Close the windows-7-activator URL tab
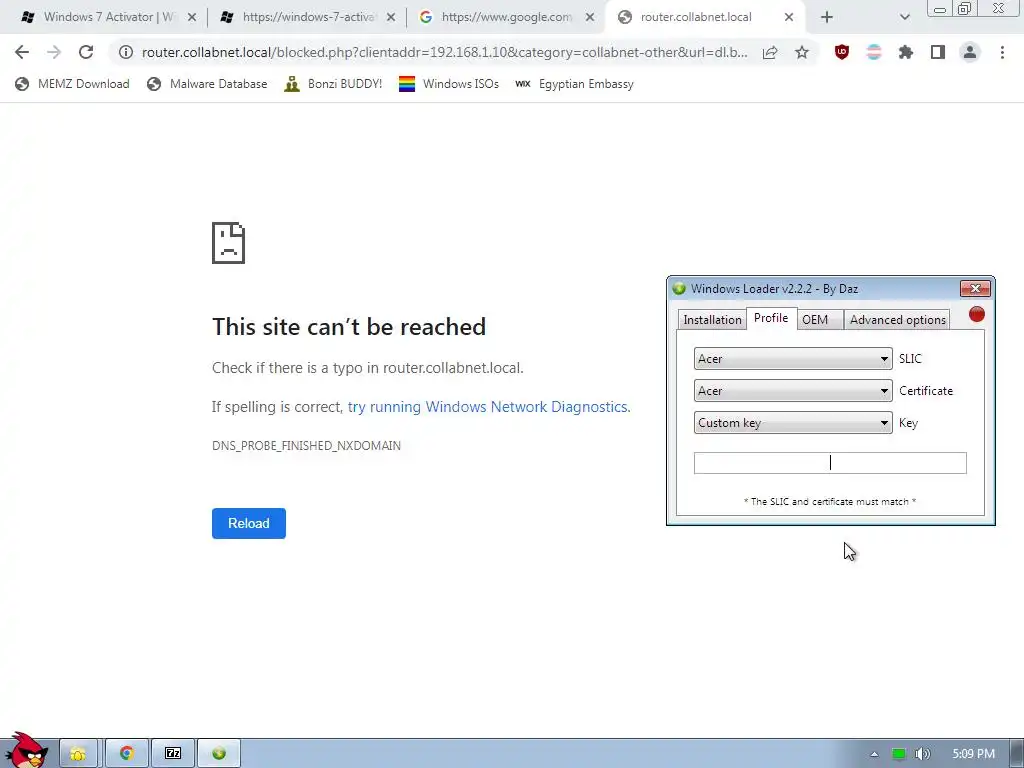This screenshot has width=1024, height=768. click(391, 18)
